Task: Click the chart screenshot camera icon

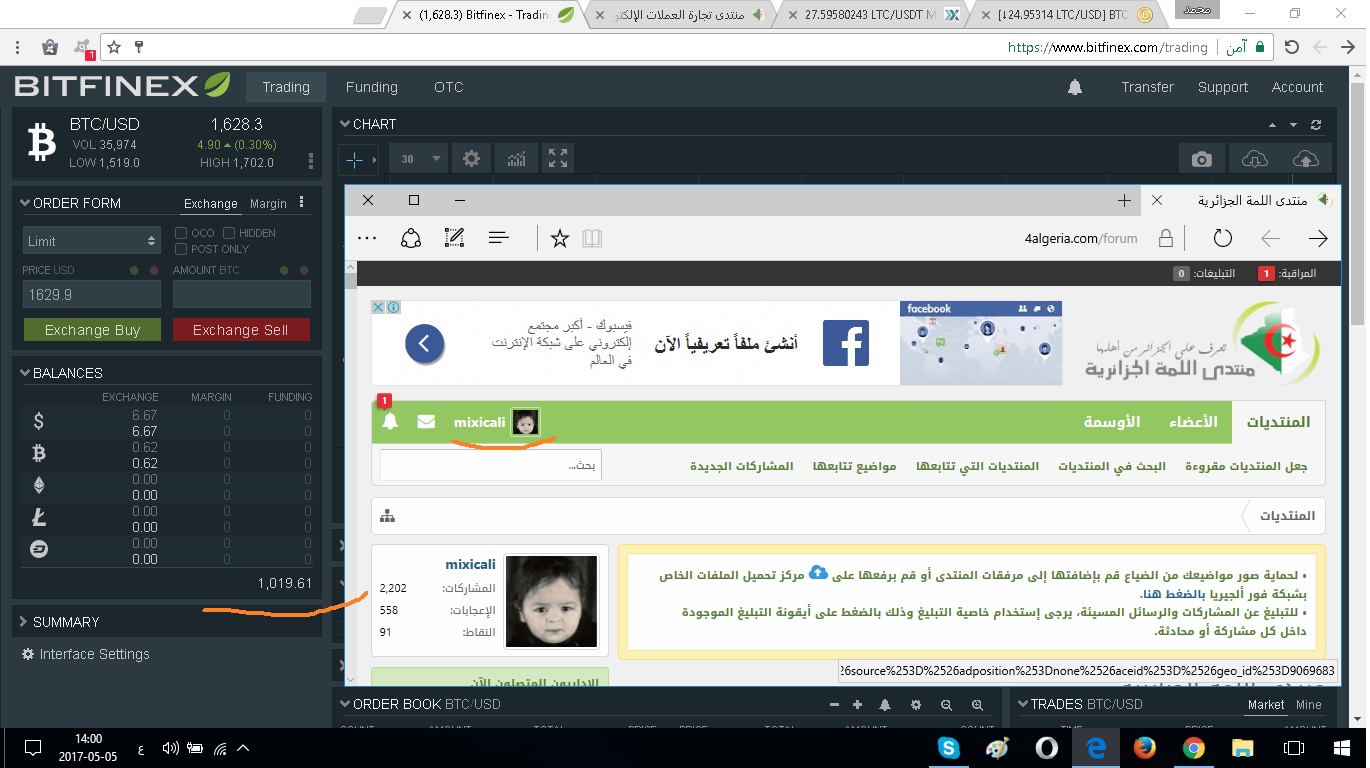Action: tap(1201, 159)
